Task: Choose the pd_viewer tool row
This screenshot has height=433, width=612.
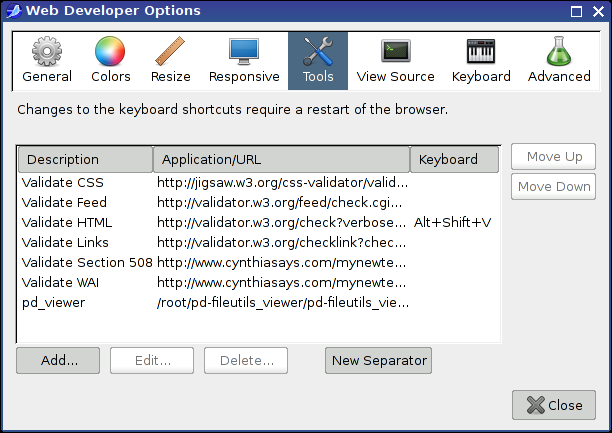Action: tap(258, 303)
